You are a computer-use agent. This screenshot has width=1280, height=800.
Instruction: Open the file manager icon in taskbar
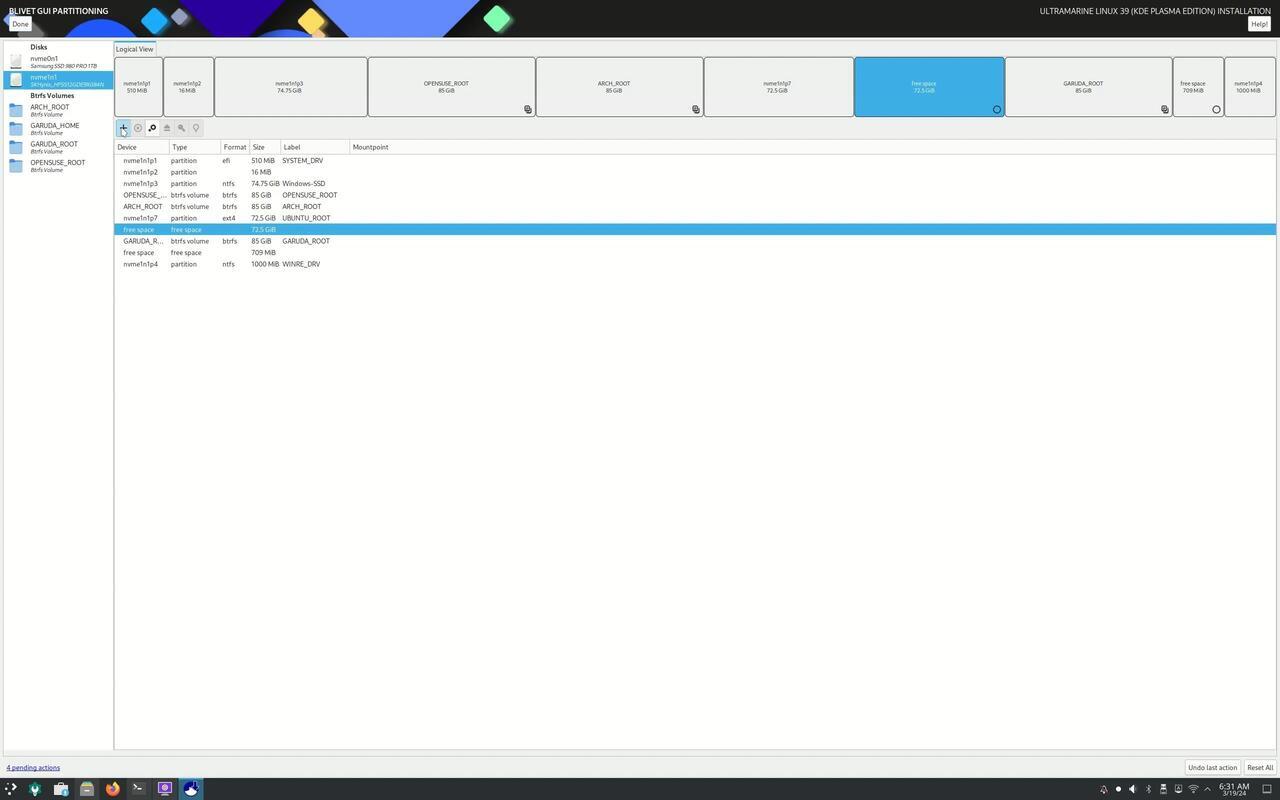coord(86,789)
